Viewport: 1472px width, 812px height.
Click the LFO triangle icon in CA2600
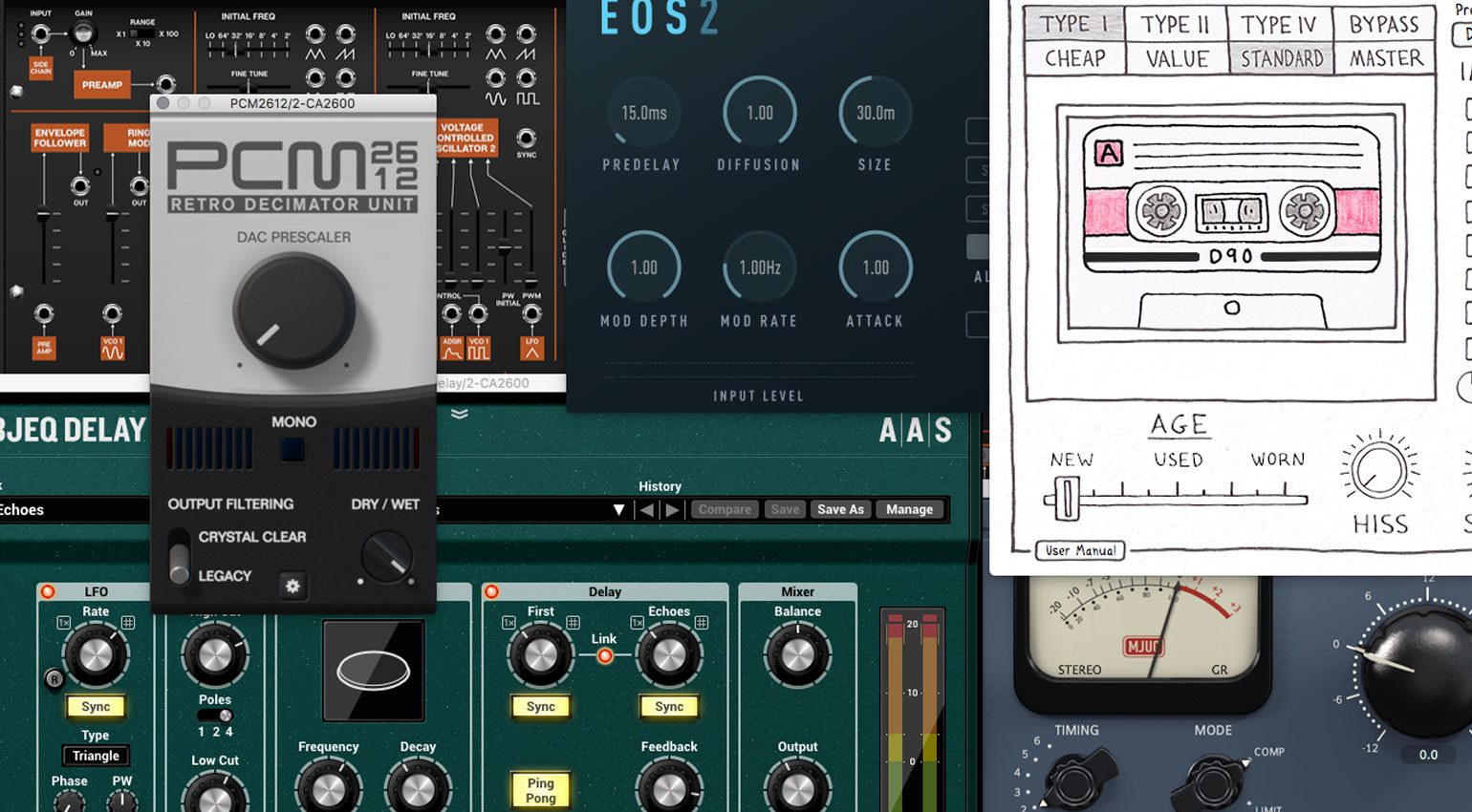point(532,349)
